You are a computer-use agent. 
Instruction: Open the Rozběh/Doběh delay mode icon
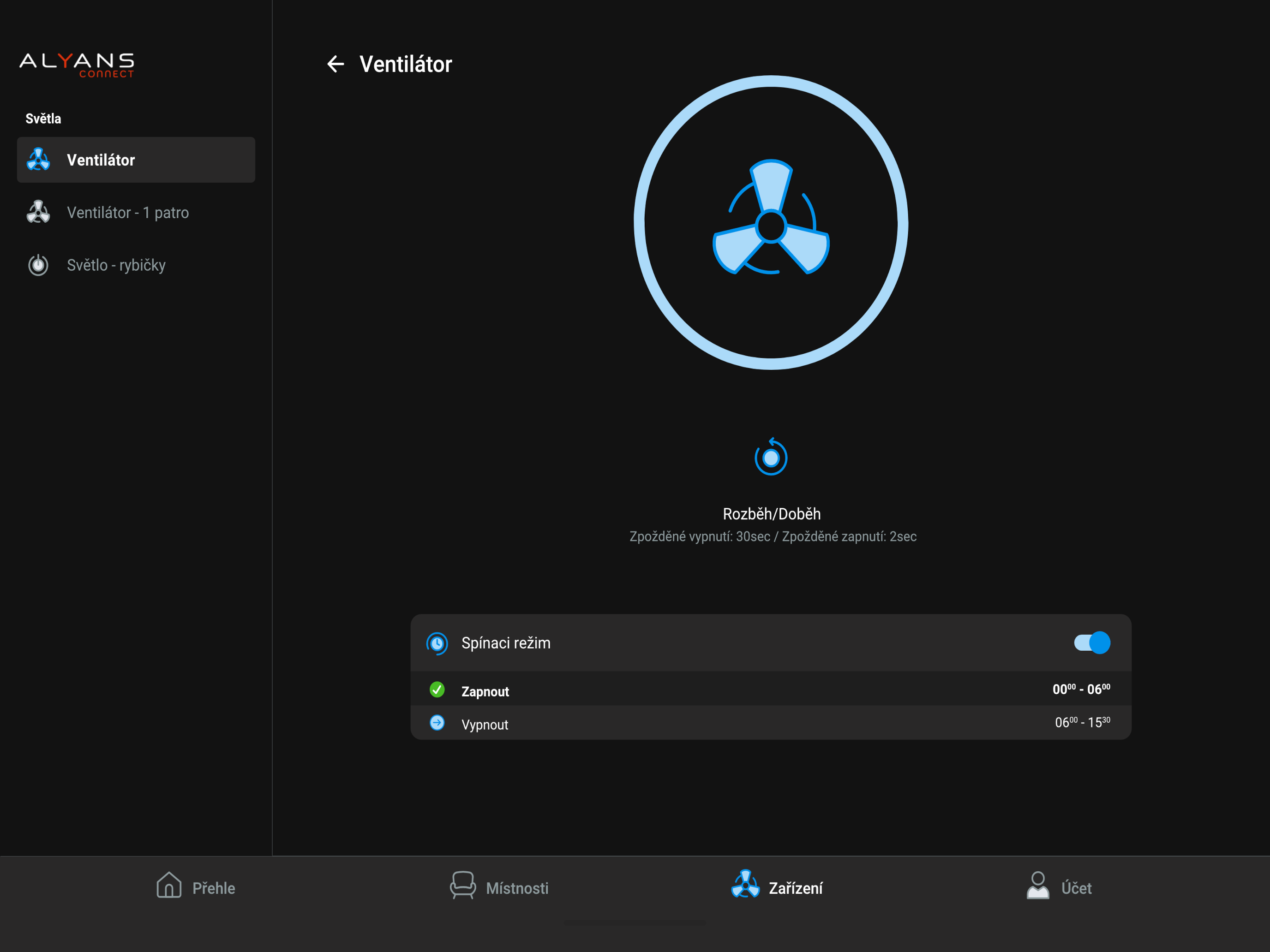(x=771, y=457)
